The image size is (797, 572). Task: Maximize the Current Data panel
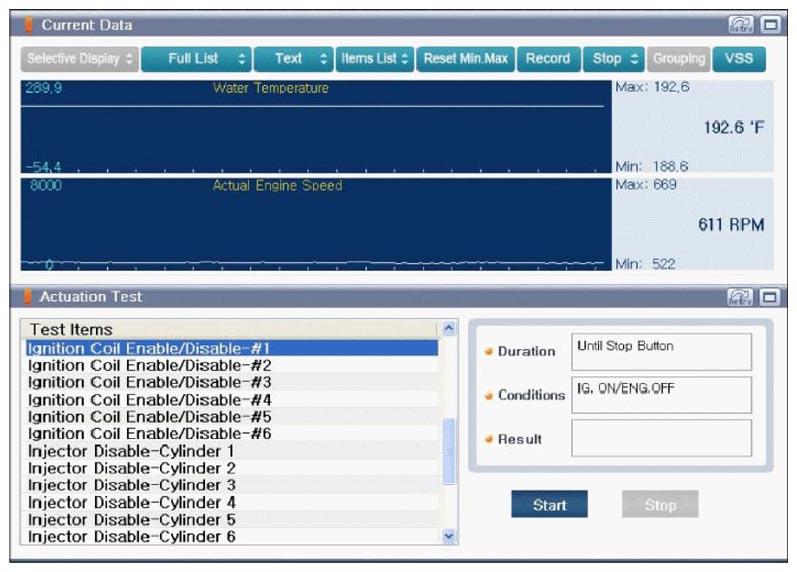tap(771, 24)
